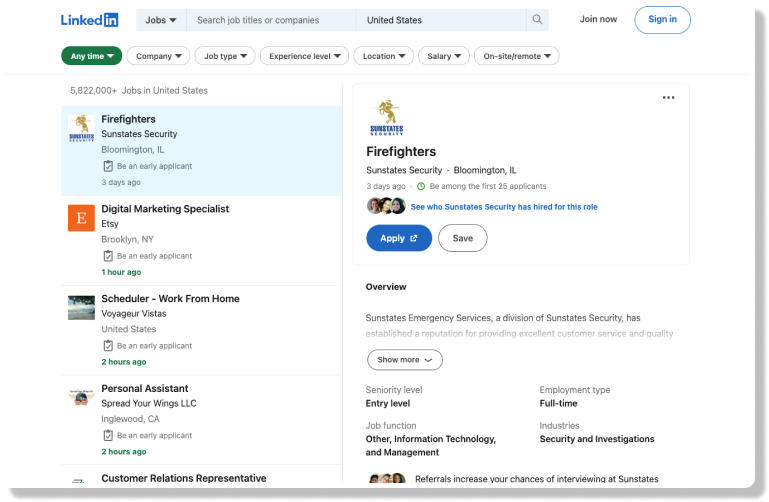The width and height of the screenshot is (769, 502).
Task: Open See who Sunstates Security has hired link
Action: (x=503, y=207)
